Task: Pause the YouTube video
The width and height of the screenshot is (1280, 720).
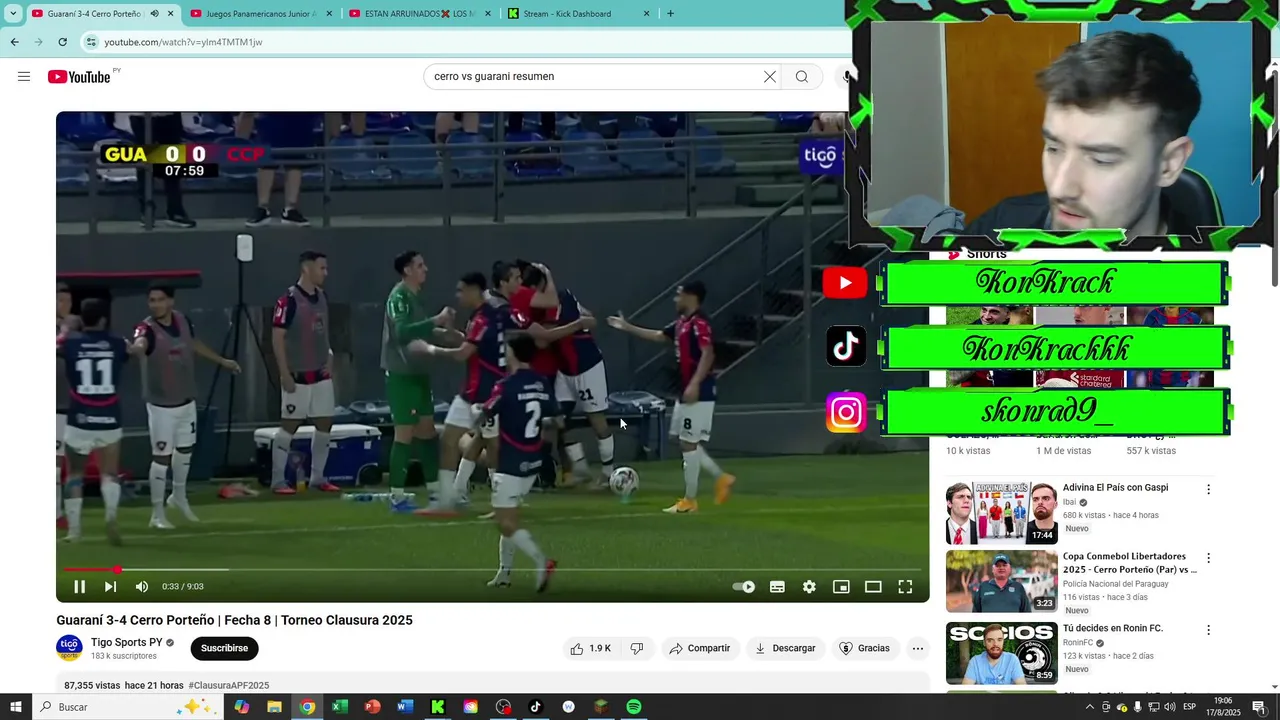Action: [79, 587]
